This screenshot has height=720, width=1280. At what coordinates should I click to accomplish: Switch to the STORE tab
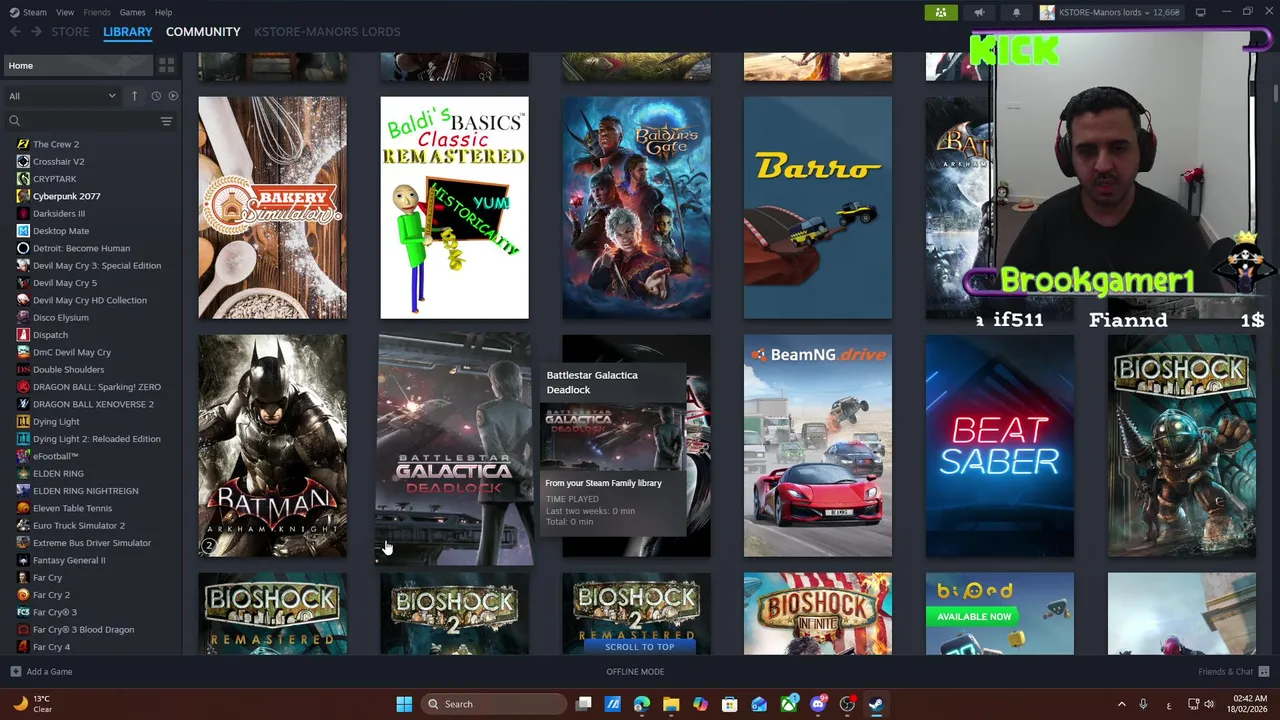coord(70,32)
